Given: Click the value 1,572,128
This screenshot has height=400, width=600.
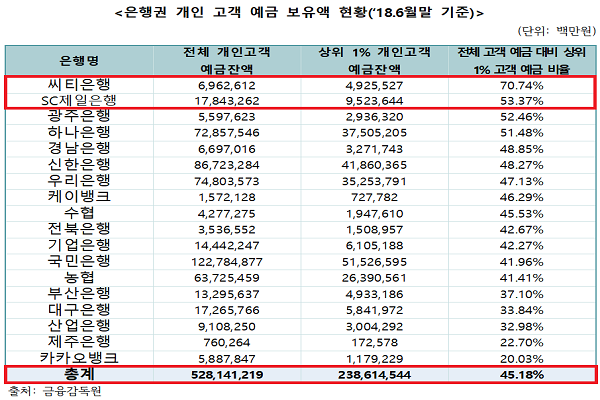Looking at the screenshot, I should coord(227,197).
